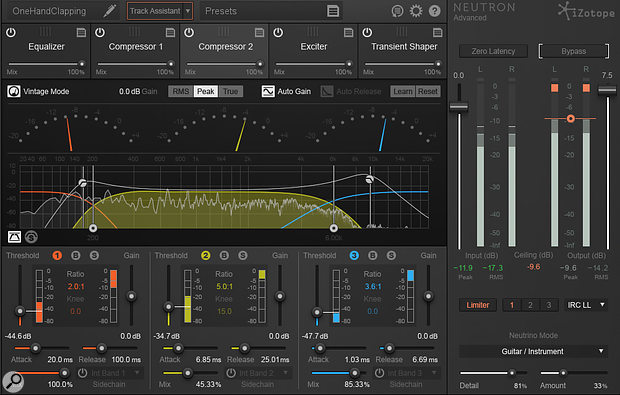Toggle Exciter module power

pyautogui.click(x=278, y=32)
